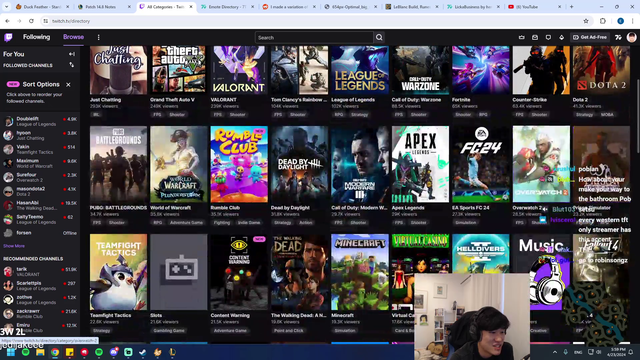Open the Chrome extensions puzzle icon
The width and height of the screenshot is (640, 360).
[x=603, y=21]
